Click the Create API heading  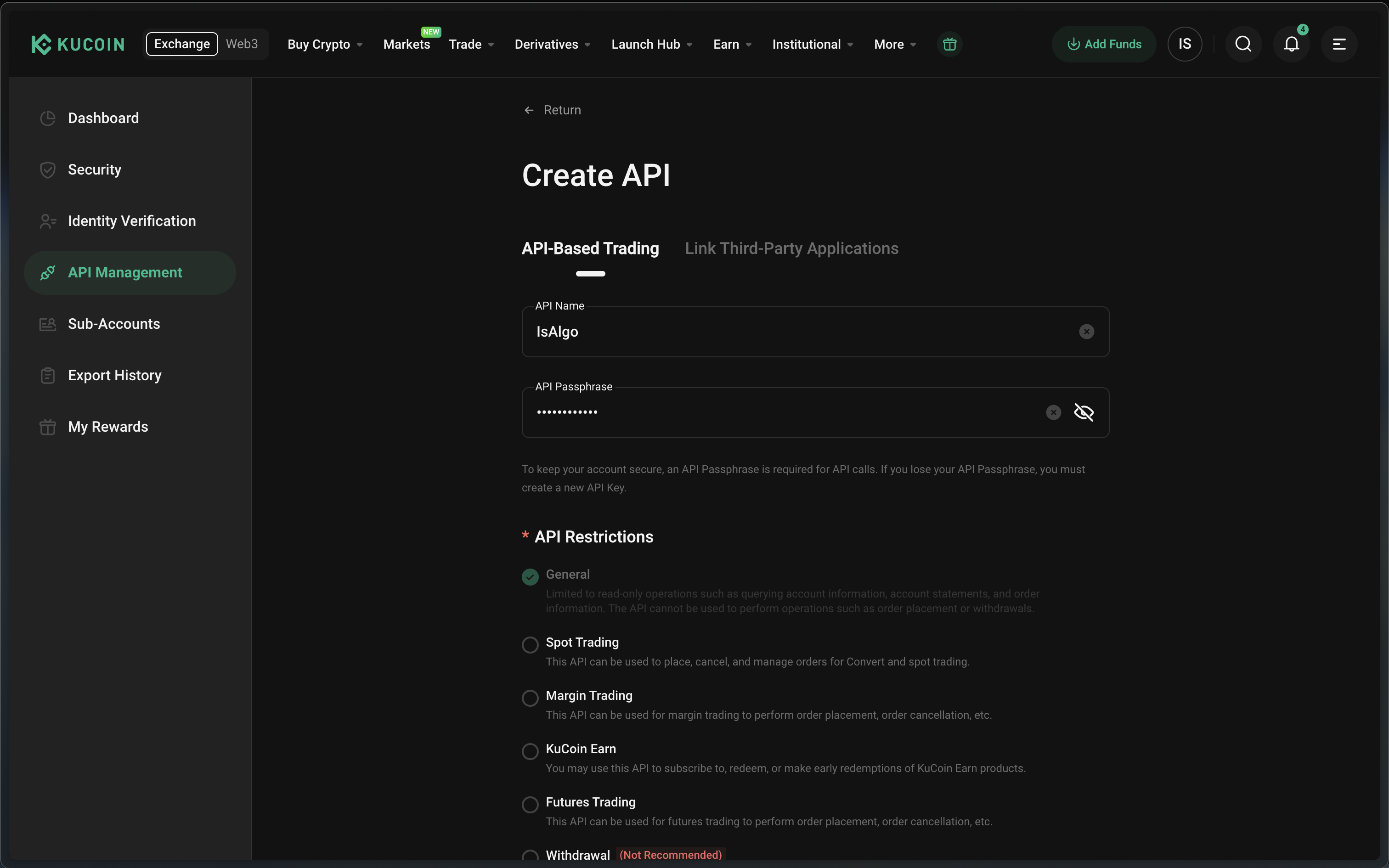596,175
